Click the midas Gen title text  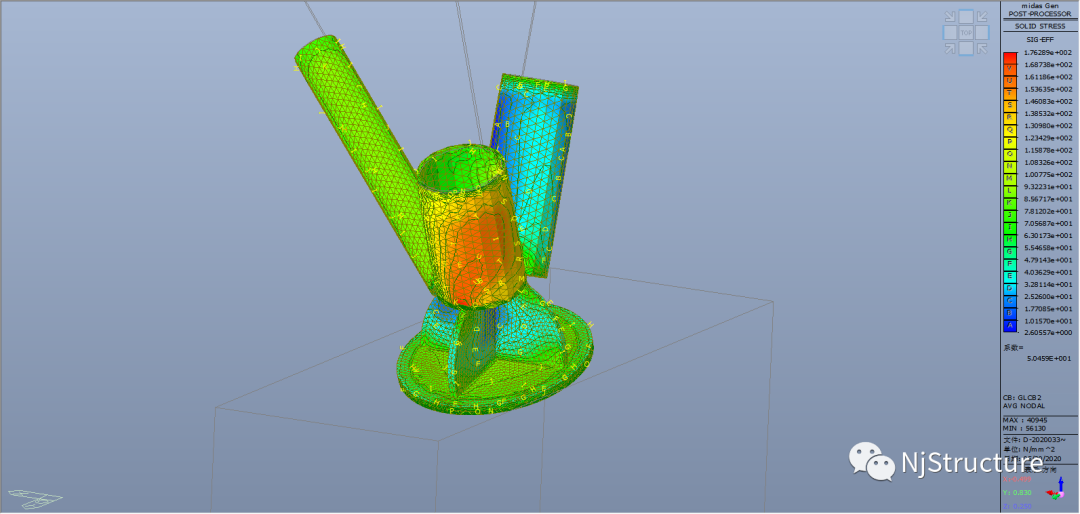[x=1039, y=6]
